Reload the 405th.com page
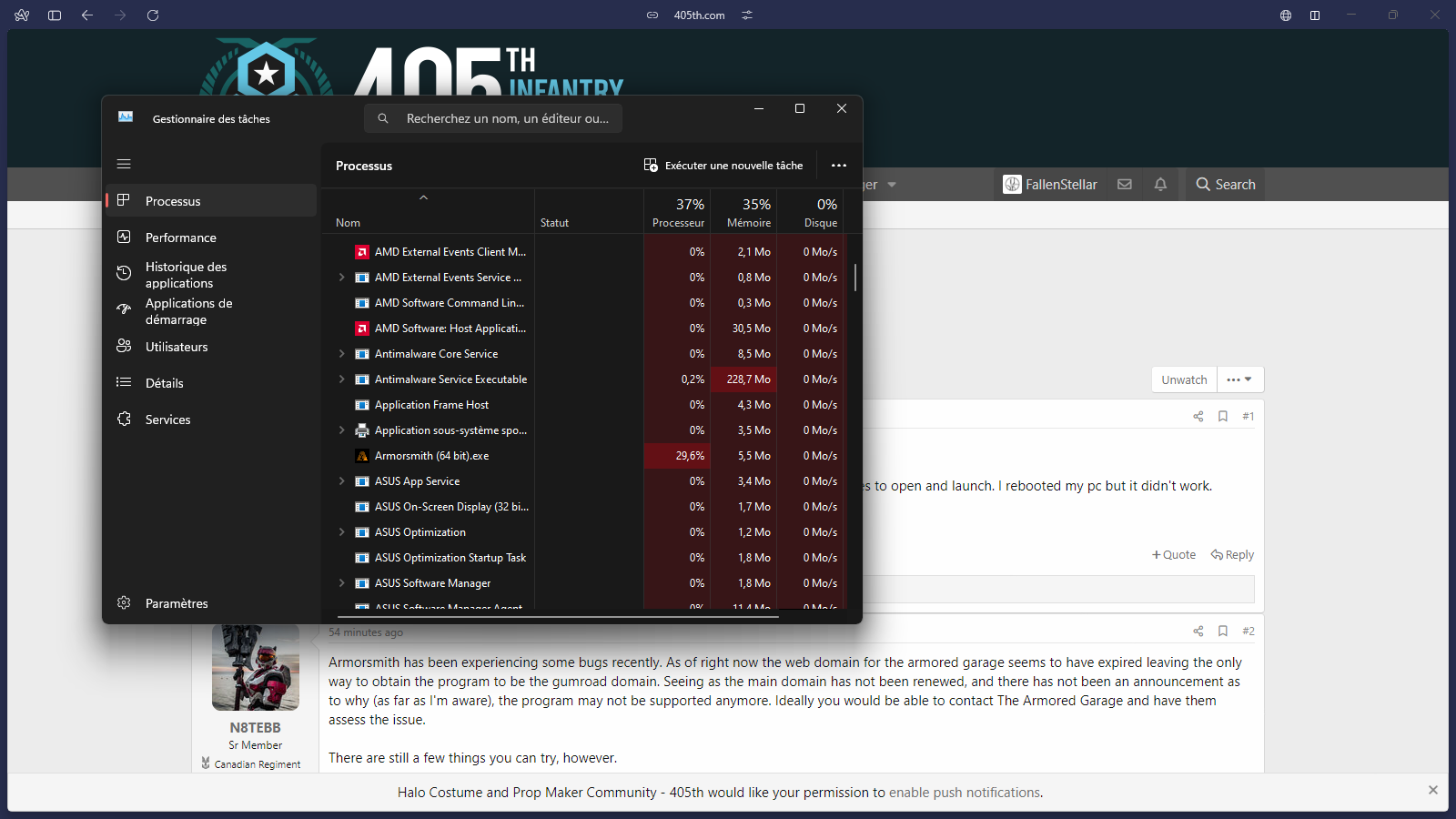 (x=153, y=15)
